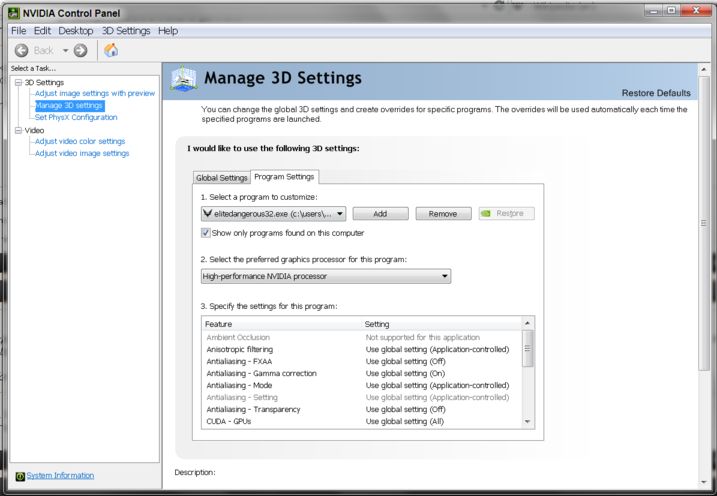Click the NVIDIA Control Panel title icon

coord(14,13)
